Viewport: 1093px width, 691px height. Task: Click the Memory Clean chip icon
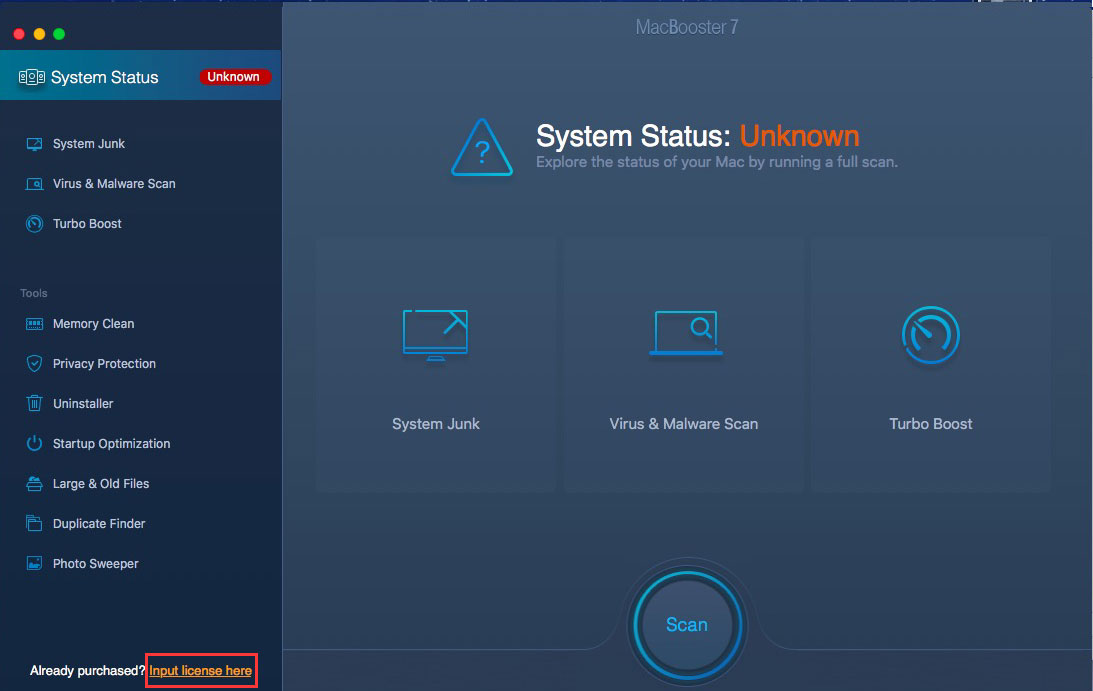click(x=34, y=324)
